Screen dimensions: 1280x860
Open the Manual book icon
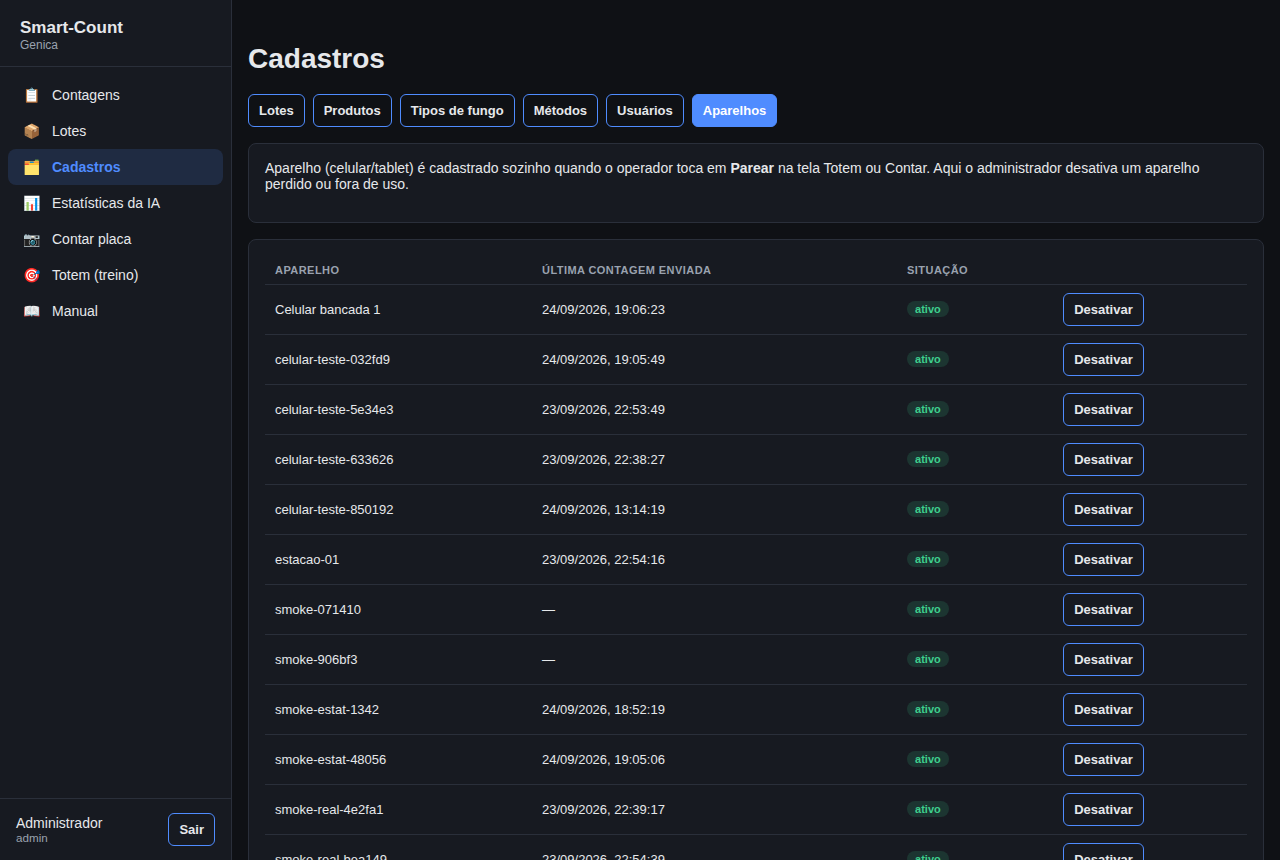pyautogui.click(x=32, y=311)
